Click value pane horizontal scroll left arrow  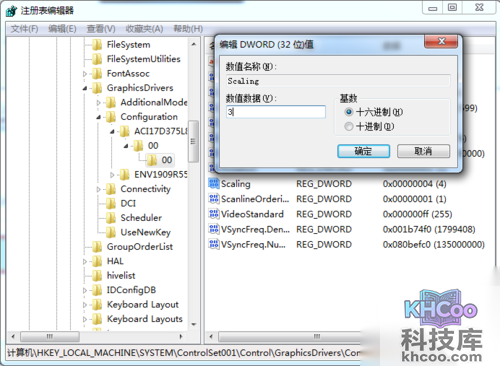coord(211,336)
